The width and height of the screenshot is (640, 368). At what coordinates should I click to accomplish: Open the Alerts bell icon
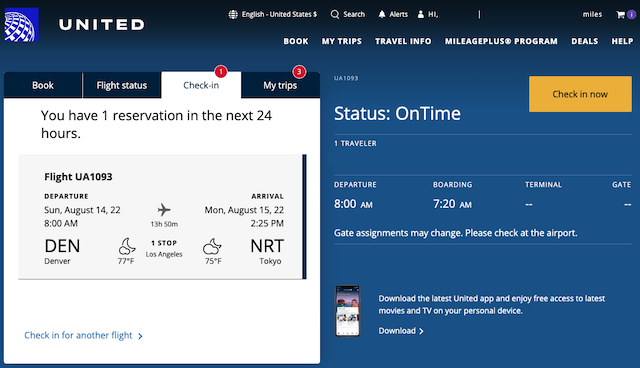(x=382, y=14)
